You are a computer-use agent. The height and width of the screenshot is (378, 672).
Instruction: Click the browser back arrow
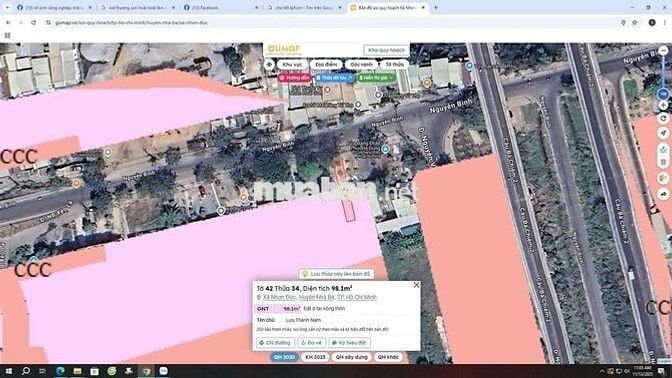tap(8, 22)
